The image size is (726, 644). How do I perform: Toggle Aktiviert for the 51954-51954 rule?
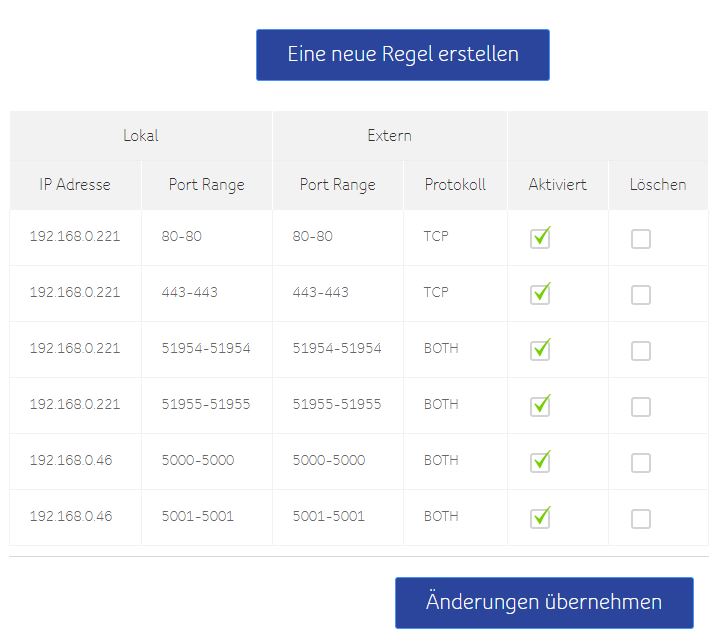click(x=540, y=351)
